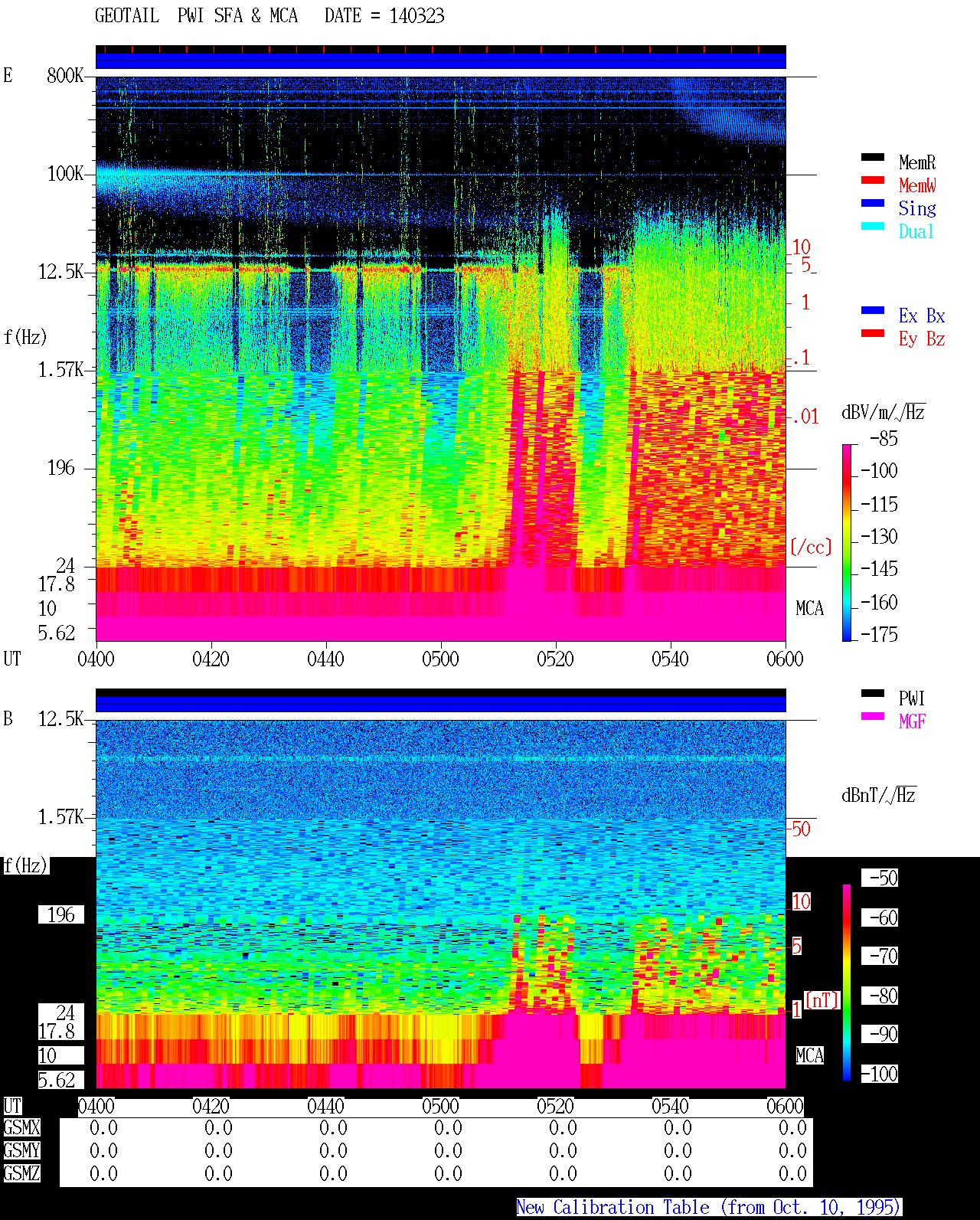980x1220 pixels.
Task: Select the red MemW legend swatch
Action: click(x=873, y=181)
